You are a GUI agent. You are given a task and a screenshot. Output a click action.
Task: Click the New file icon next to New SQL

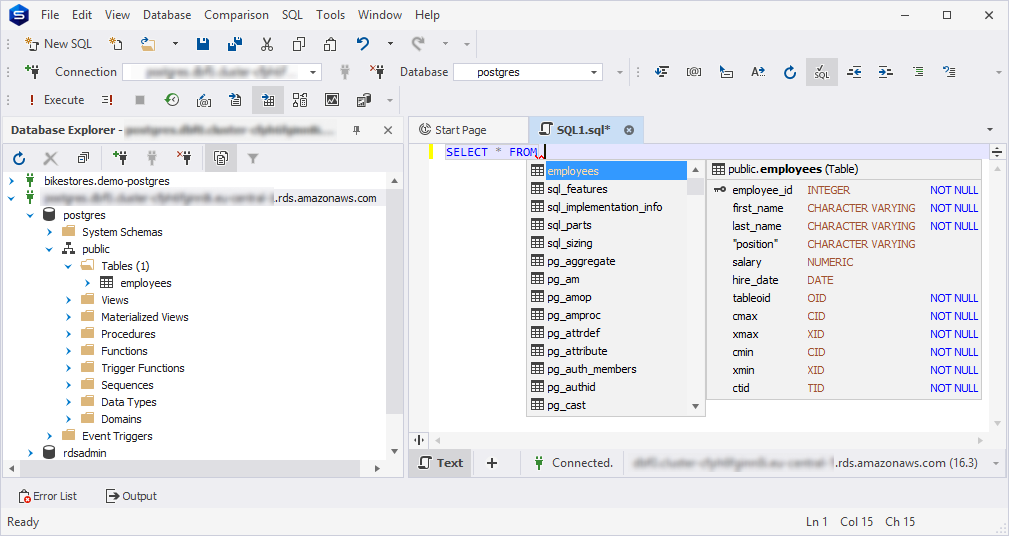pos(116,44)
